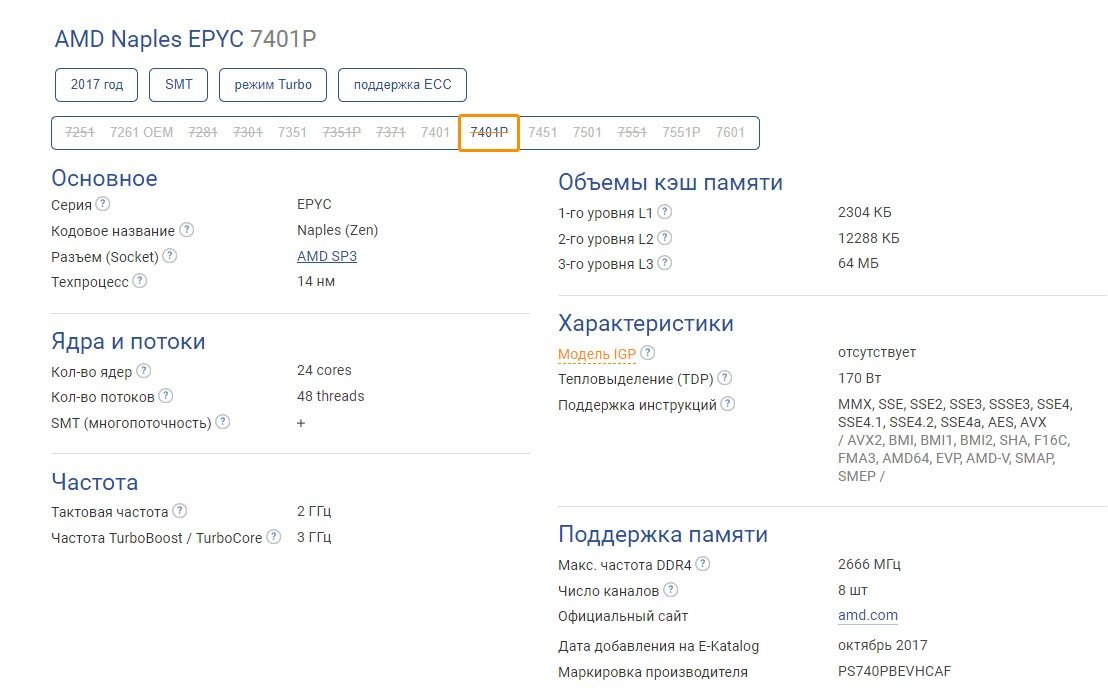Click help icon next to Кодовое название

pyautogui.click(x=186, y=230)
